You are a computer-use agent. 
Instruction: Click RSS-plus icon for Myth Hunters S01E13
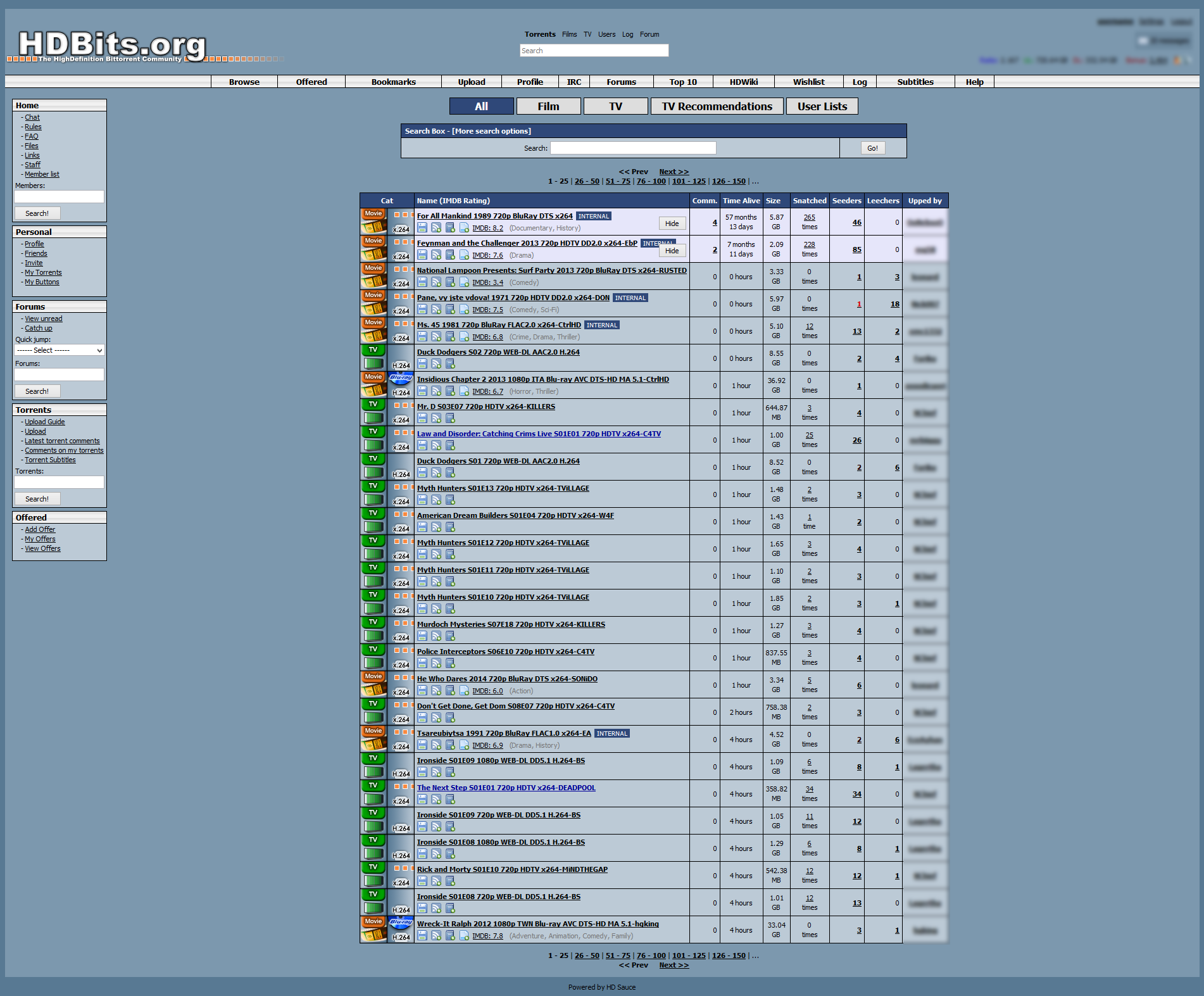tap(436, 500)
